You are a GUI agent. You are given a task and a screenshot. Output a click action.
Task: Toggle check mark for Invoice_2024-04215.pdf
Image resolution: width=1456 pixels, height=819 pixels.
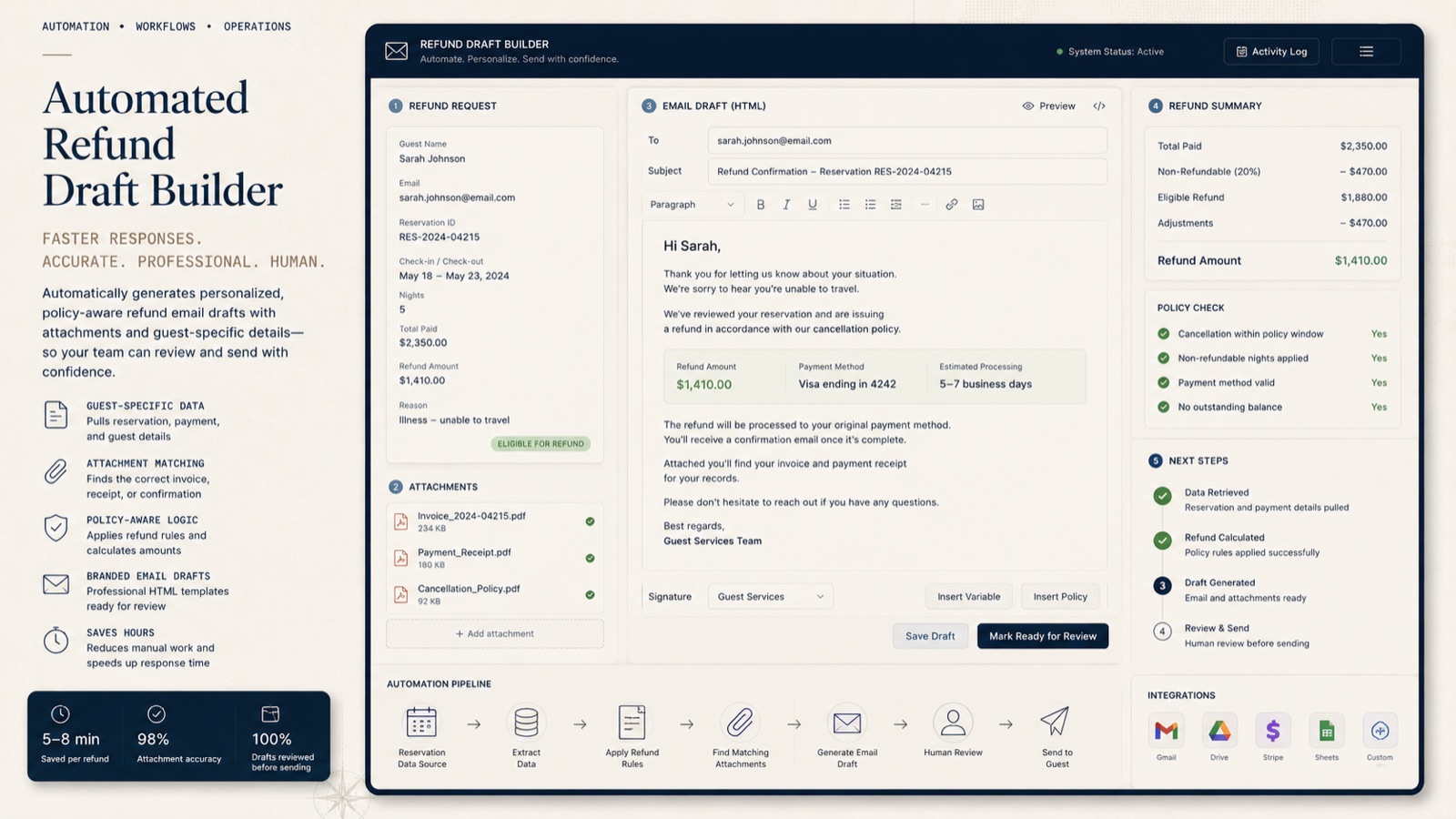[x=590, y=521]
